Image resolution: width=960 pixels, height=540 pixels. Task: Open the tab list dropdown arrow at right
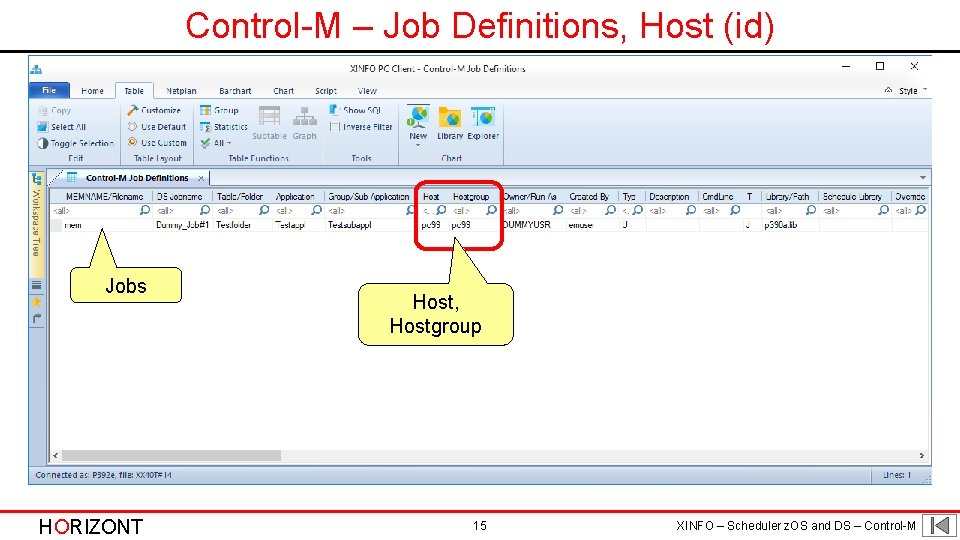(x=923, y=178)
